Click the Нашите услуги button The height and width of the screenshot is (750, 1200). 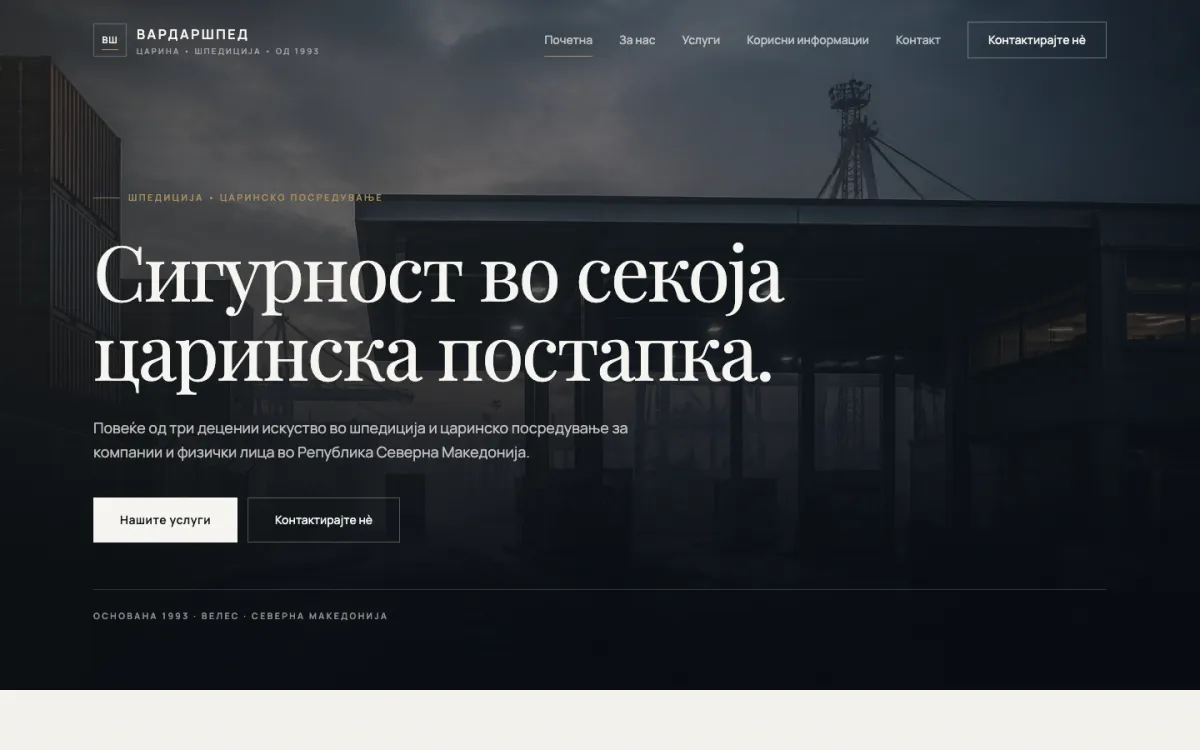[x=165, y=520]
